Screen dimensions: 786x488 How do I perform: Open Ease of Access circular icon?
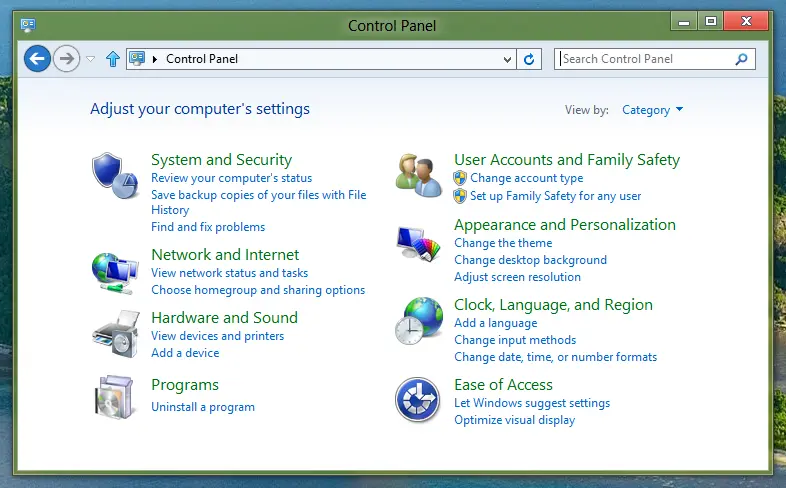click(417, 400)
